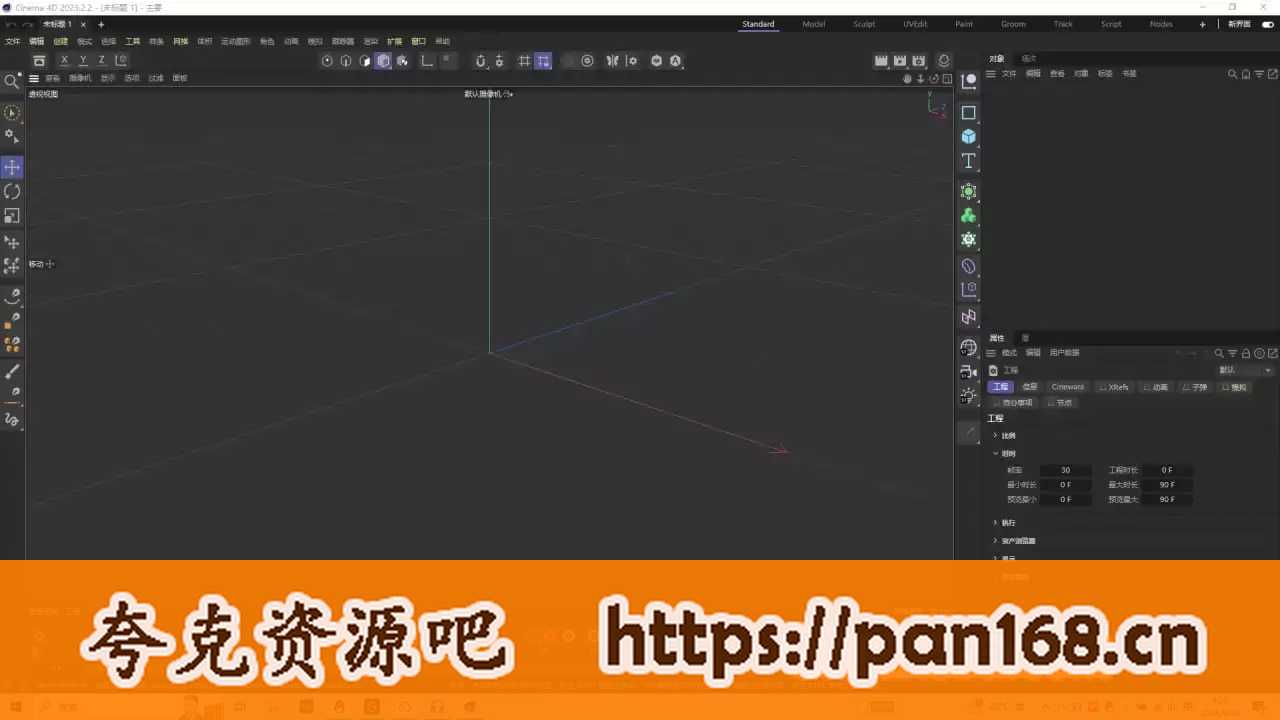The image size is (1280, 720).
Task: Switch to the UVEdit layout tab
Action: pos(914,24)
